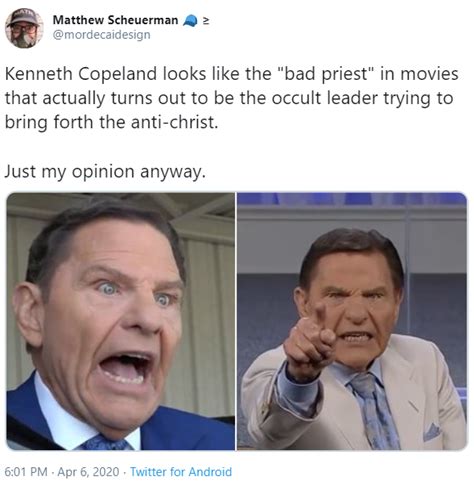Click the blue cap emoji beside the name

coord(190,22)
